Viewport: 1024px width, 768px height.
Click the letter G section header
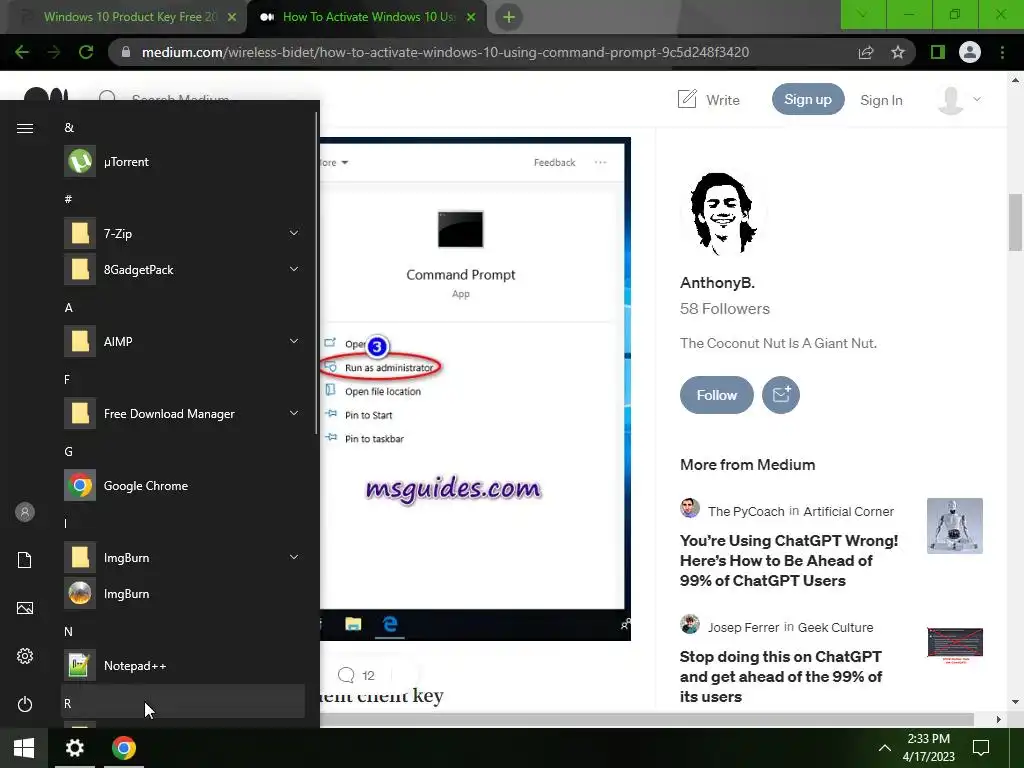[x=69, y=451]
